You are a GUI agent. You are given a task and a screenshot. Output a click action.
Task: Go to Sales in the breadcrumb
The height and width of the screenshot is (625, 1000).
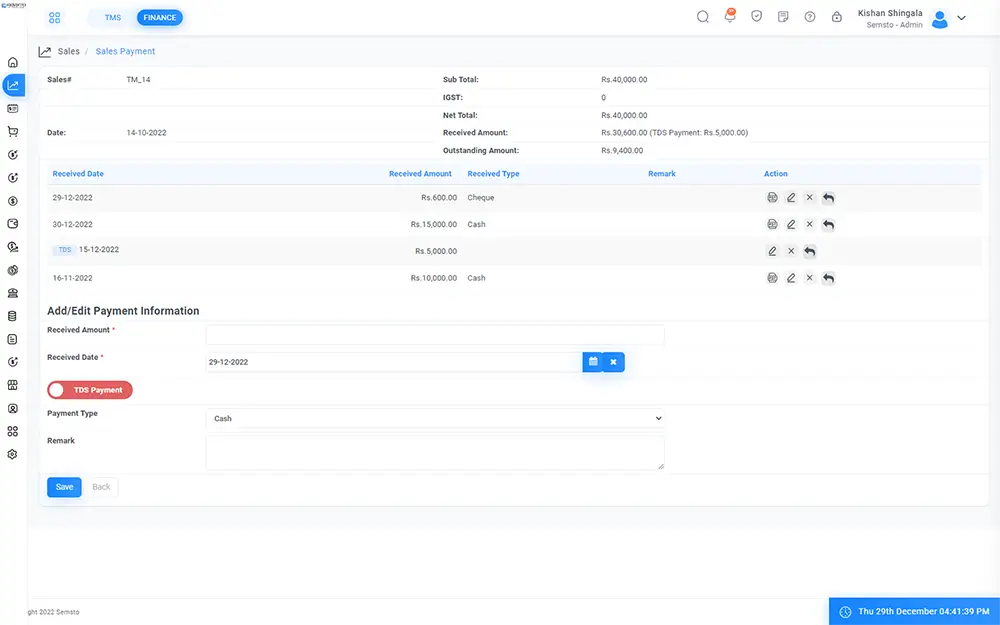tap(68, 51)
